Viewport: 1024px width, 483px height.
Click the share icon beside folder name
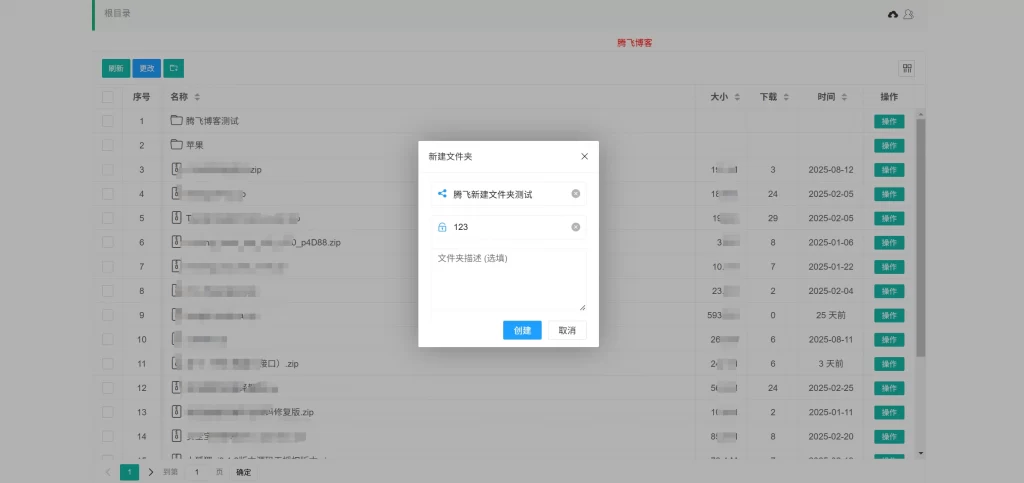[442, 194]
